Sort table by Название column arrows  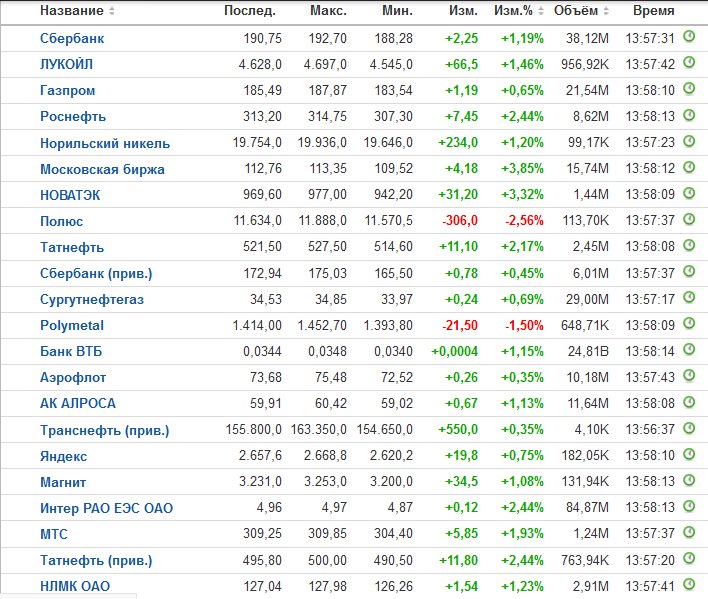click(112, 11)
